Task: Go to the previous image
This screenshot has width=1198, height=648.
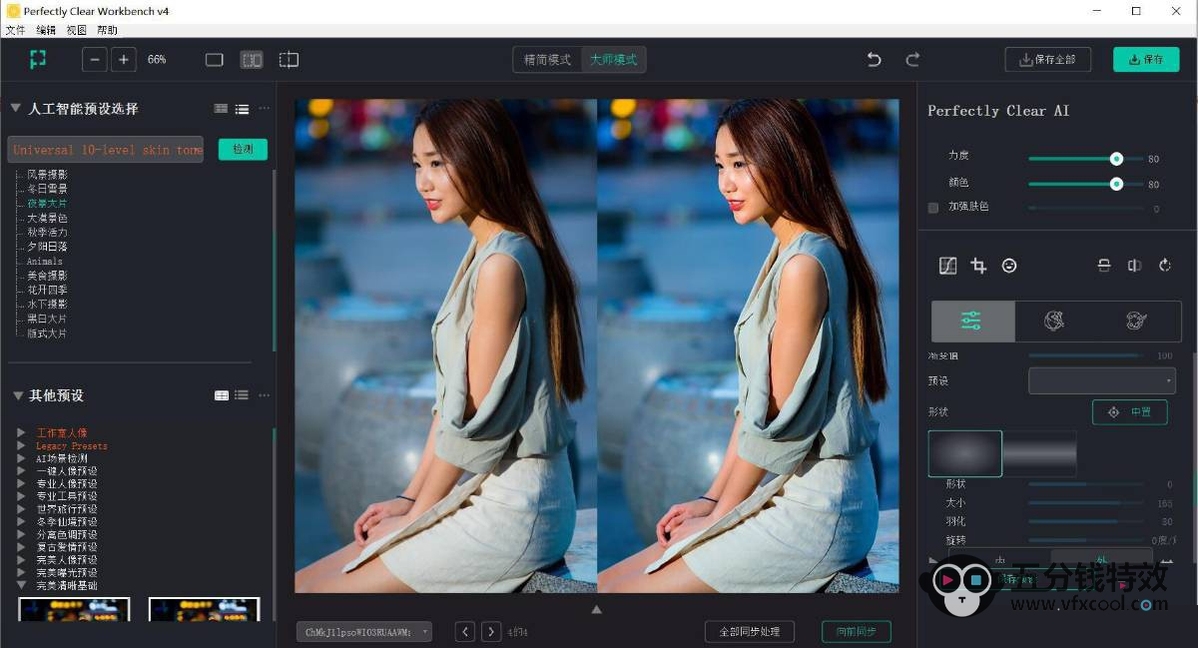Action: point(465,632)
